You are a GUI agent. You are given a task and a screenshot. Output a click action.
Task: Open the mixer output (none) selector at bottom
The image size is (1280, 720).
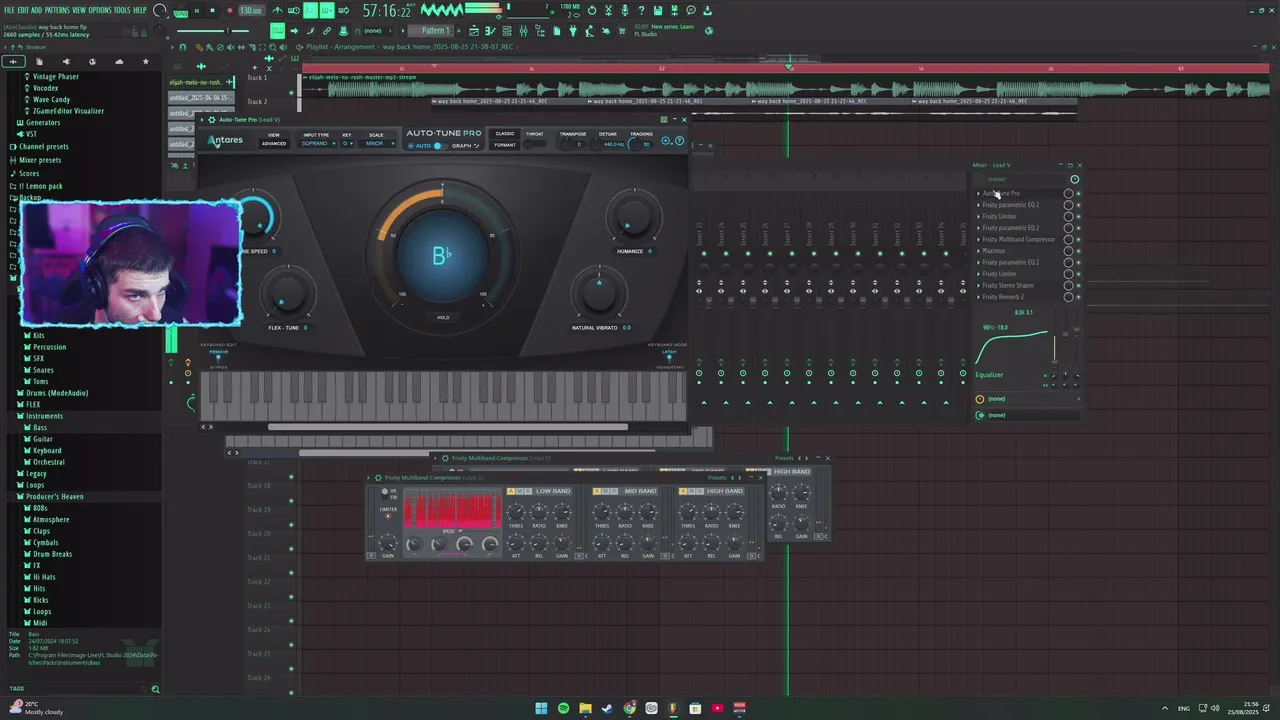1027,414
